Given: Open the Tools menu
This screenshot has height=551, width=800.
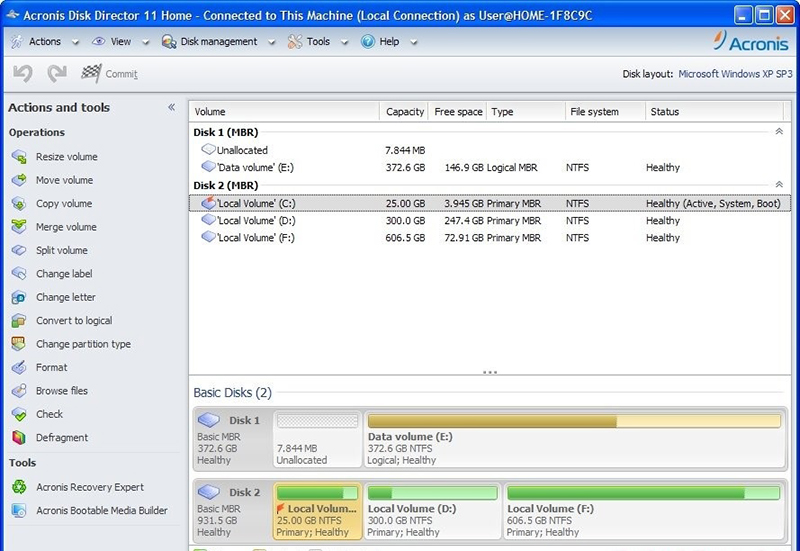Looking at the screenshot, I should [x=318, y=42].
